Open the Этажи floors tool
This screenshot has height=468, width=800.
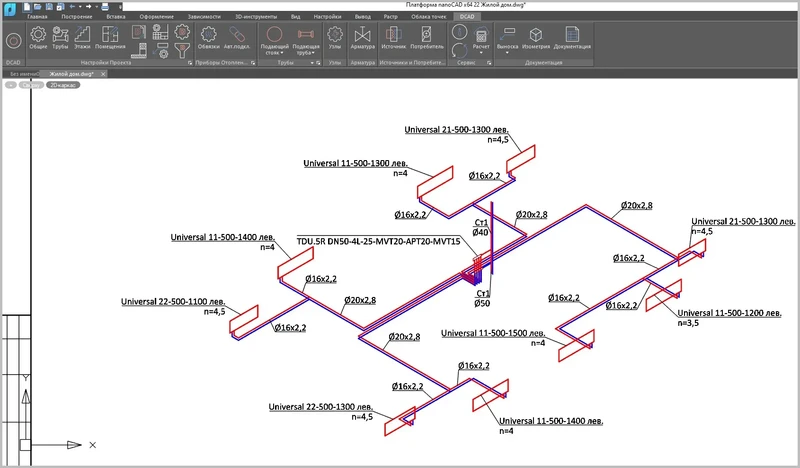83,38
